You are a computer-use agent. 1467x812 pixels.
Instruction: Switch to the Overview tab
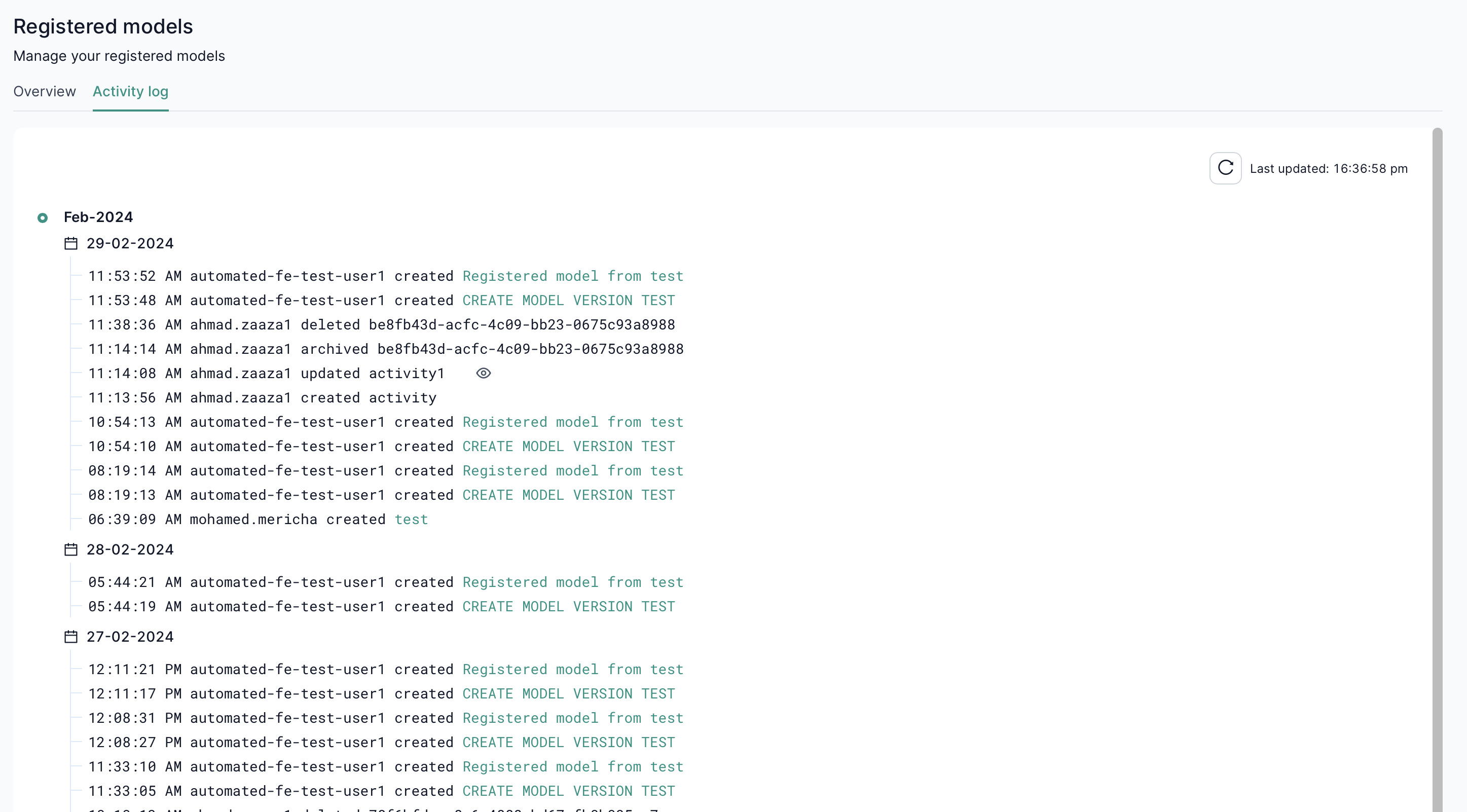45,91
